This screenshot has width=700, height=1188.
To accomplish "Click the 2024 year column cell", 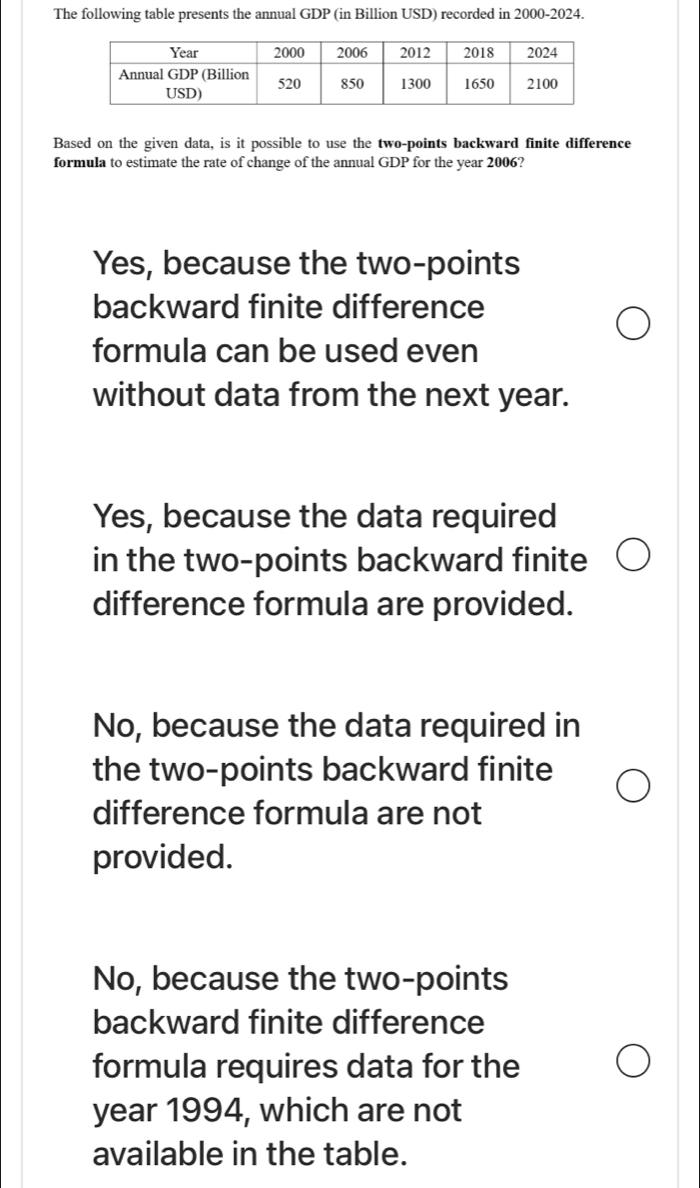I will point(542,53).
